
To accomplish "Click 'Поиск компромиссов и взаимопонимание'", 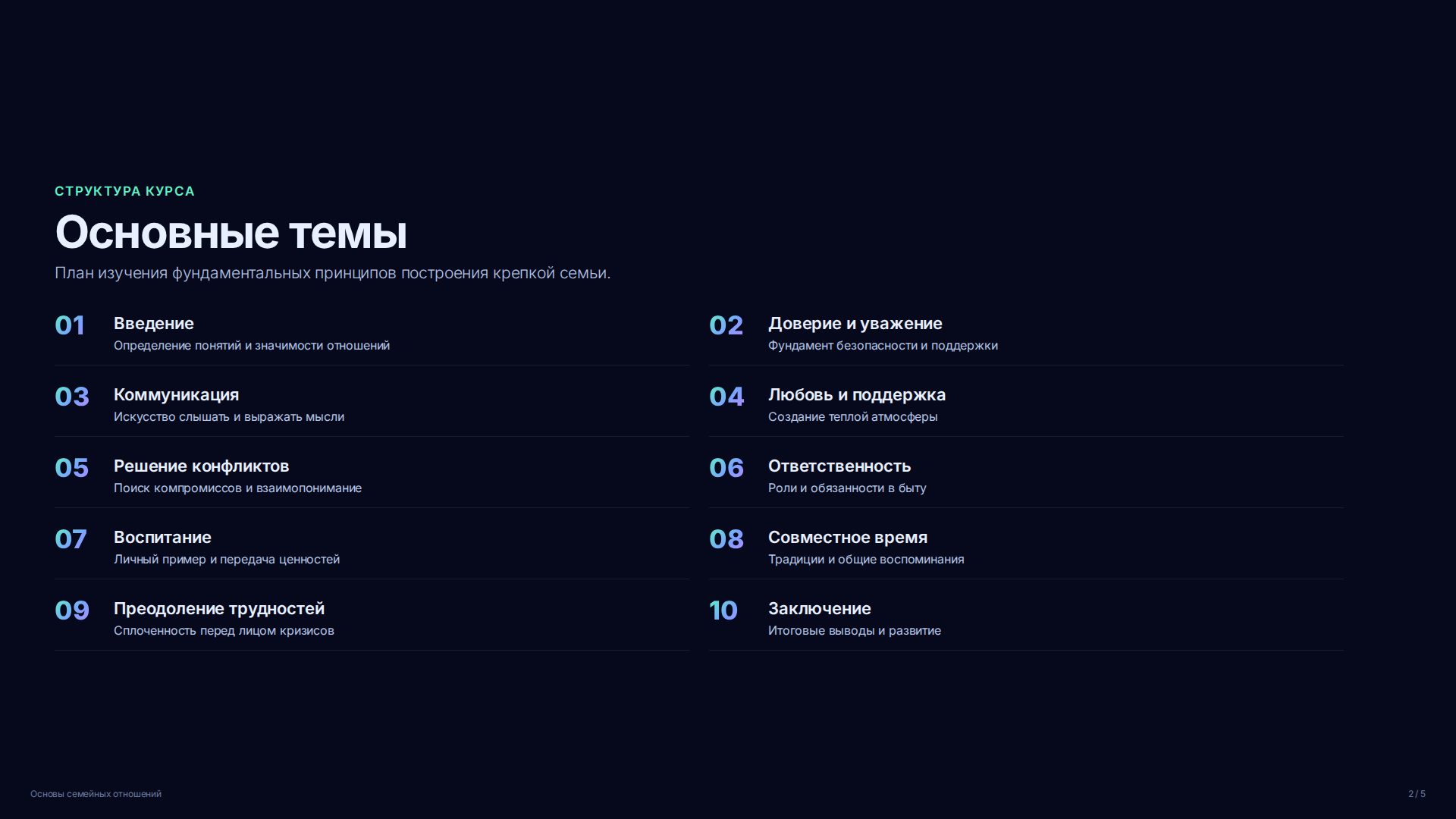I will click(237, 488).
